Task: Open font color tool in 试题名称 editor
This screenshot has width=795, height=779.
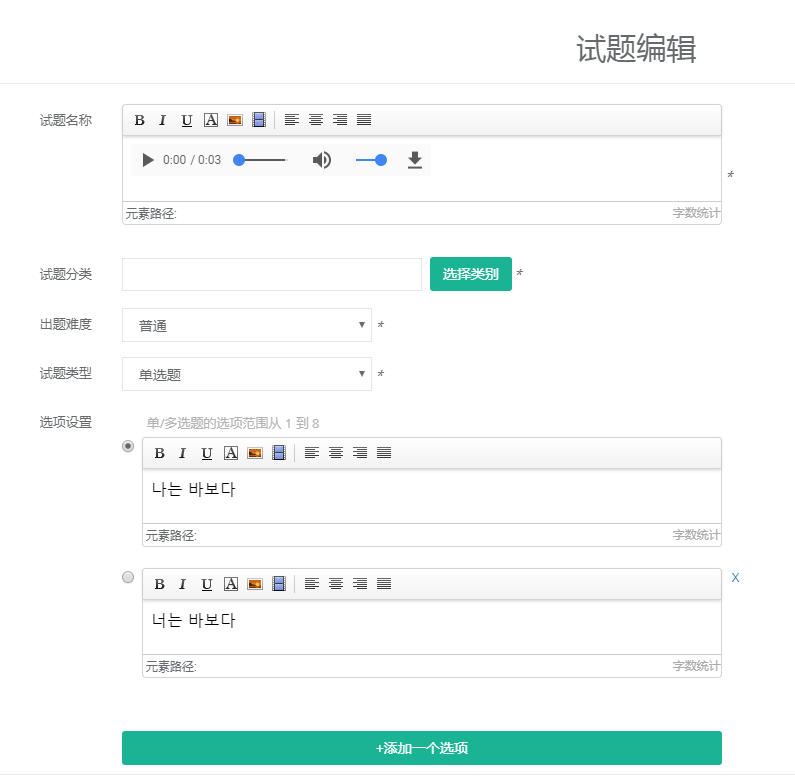Action: pyautogui.click(x=211, y=120)
